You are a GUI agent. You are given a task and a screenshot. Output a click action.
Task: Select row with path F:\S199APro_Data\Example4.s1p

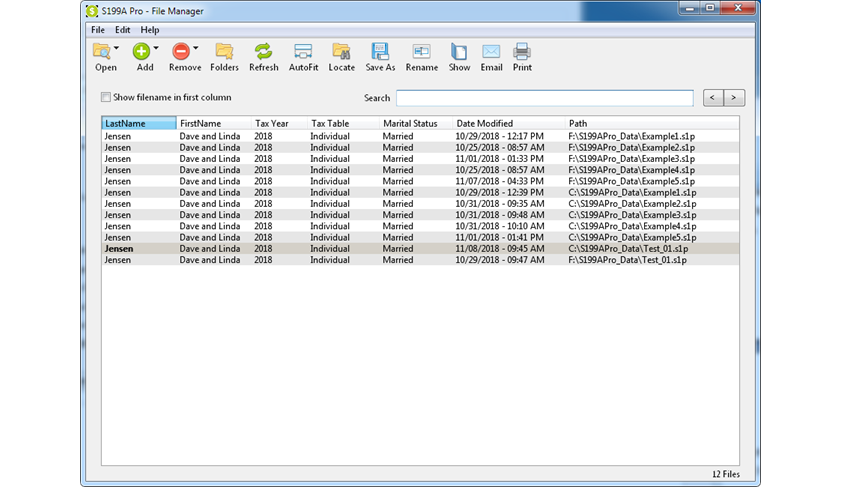(420, 170)
